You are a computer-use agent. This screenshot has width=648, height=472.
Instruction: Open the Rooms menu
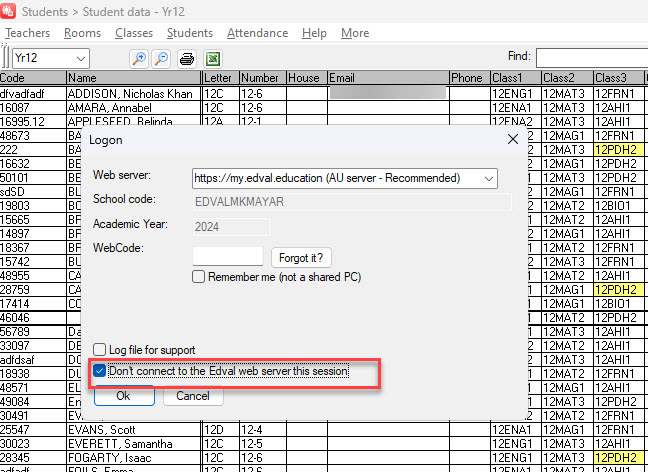point(82,33)
